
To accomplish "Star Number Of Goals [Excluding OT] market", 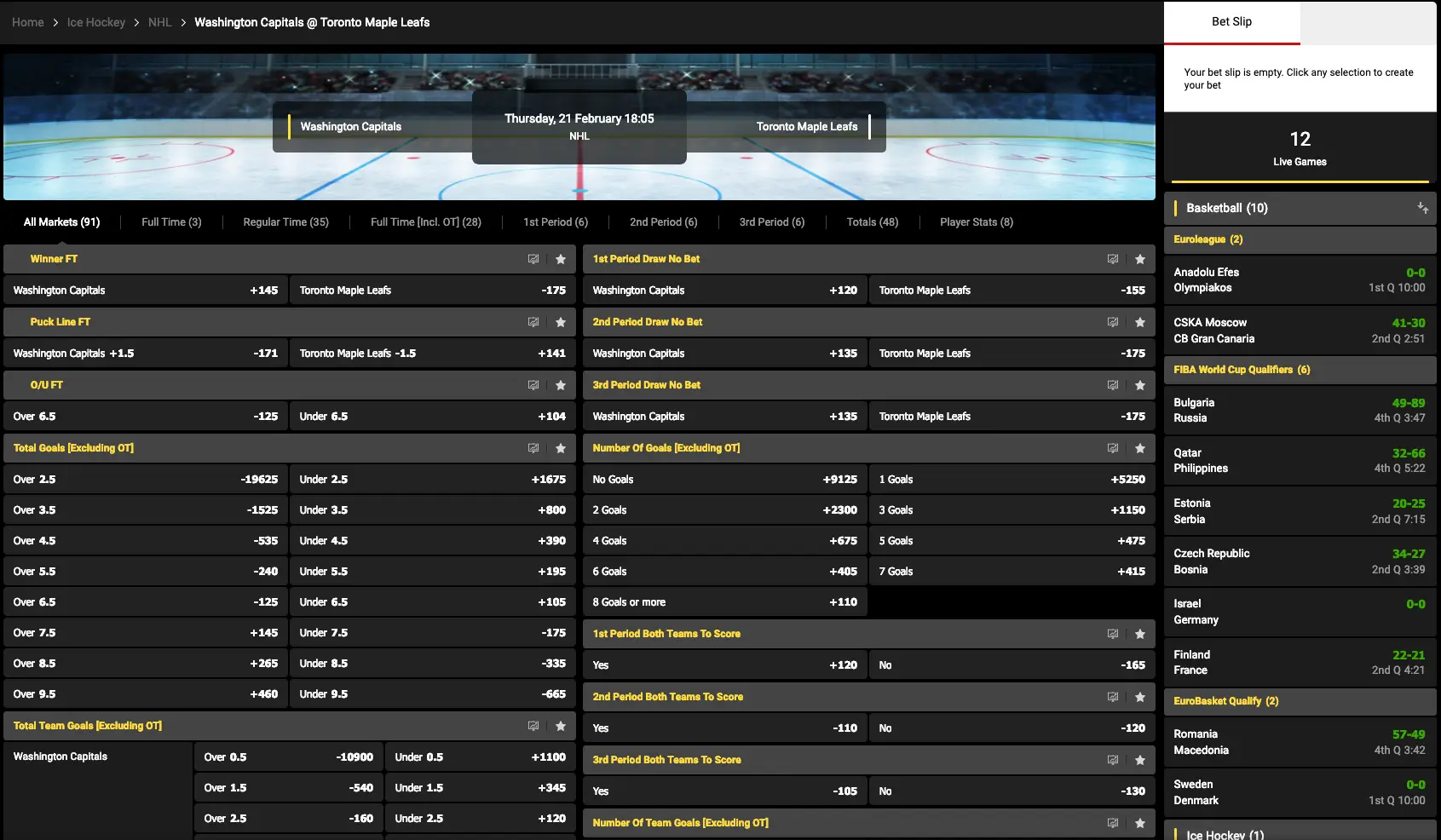I will pos(1139,448).
